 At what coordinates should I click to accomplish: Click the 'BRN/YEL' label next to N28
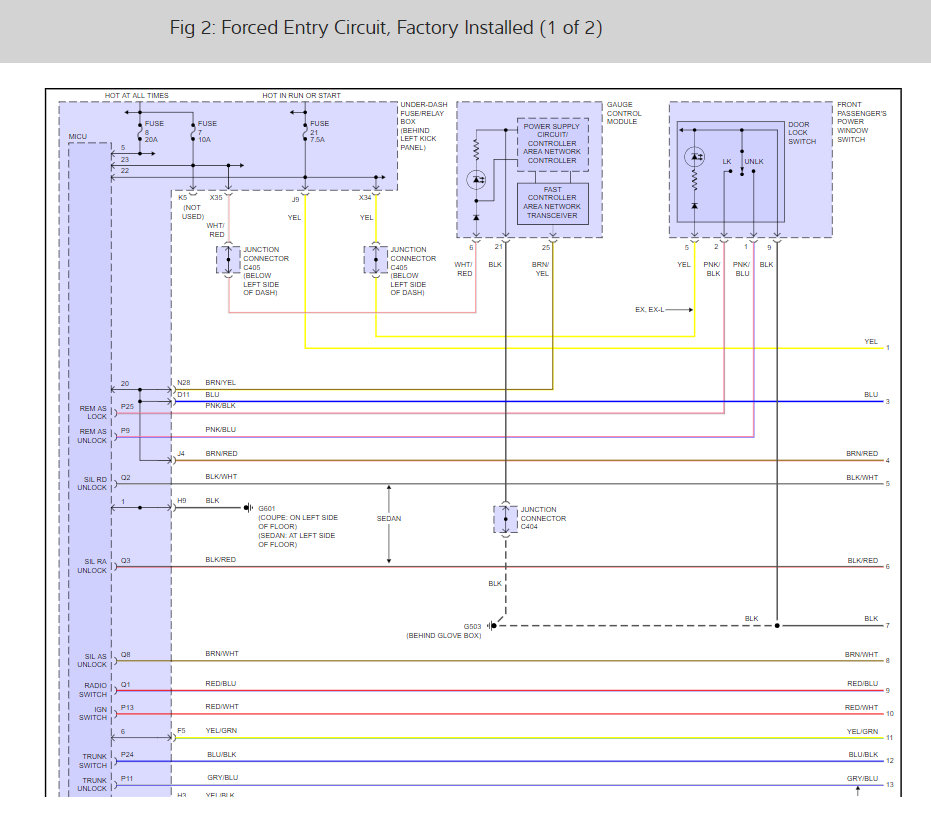pos(220,382)
